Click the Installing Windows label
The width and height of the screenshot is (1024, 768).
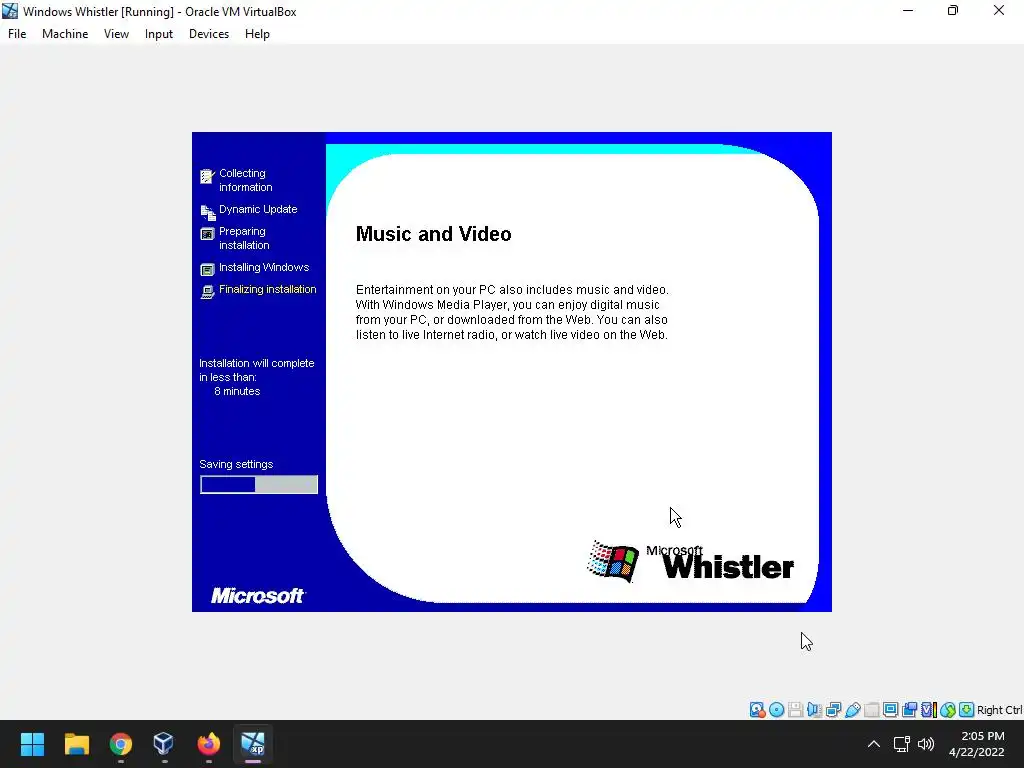point(264,267)
